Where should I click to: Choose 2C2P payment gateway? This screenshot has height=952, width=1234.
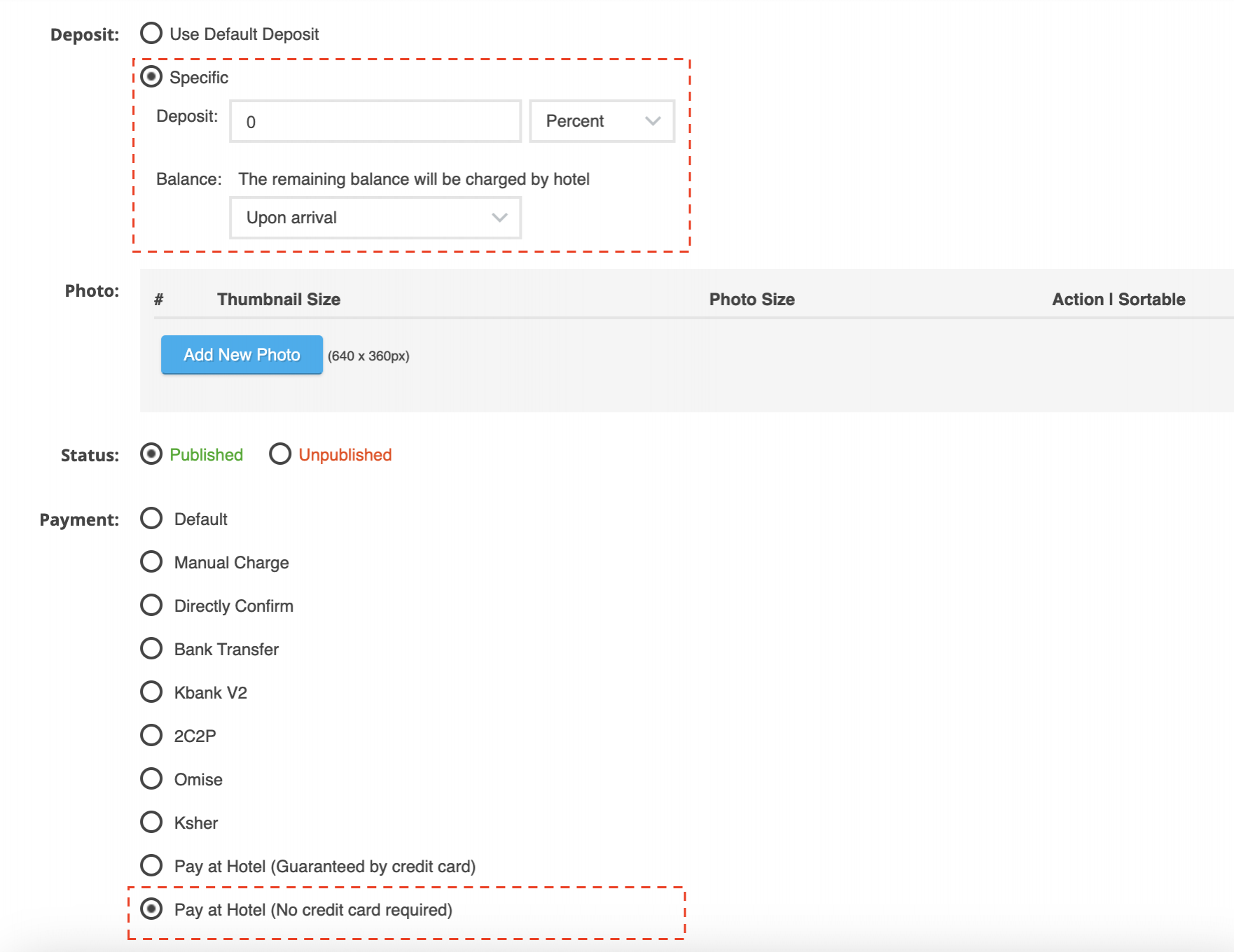[151, 736]
